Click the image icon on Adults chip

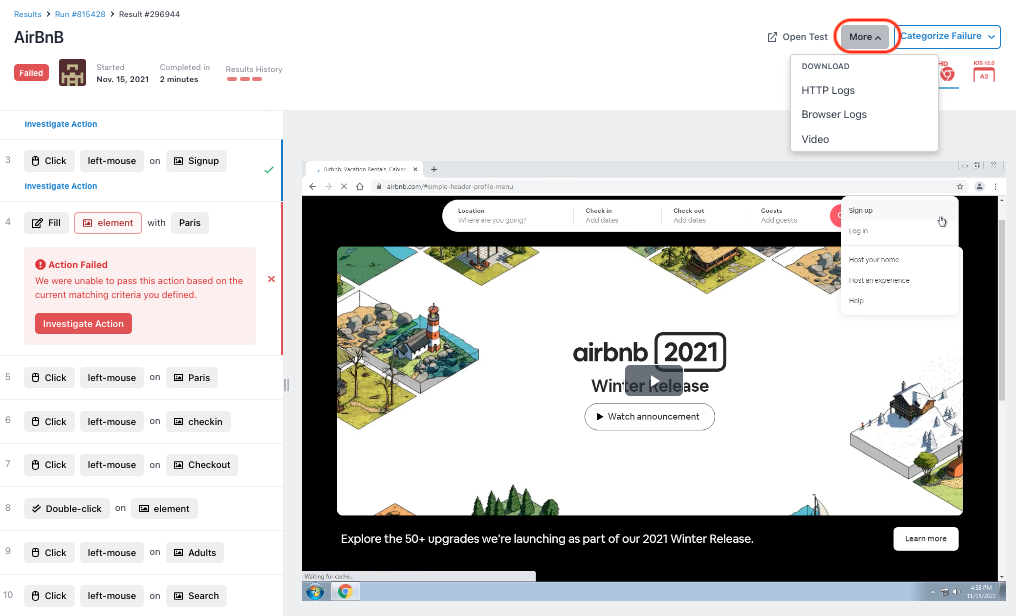click(178, 553)
